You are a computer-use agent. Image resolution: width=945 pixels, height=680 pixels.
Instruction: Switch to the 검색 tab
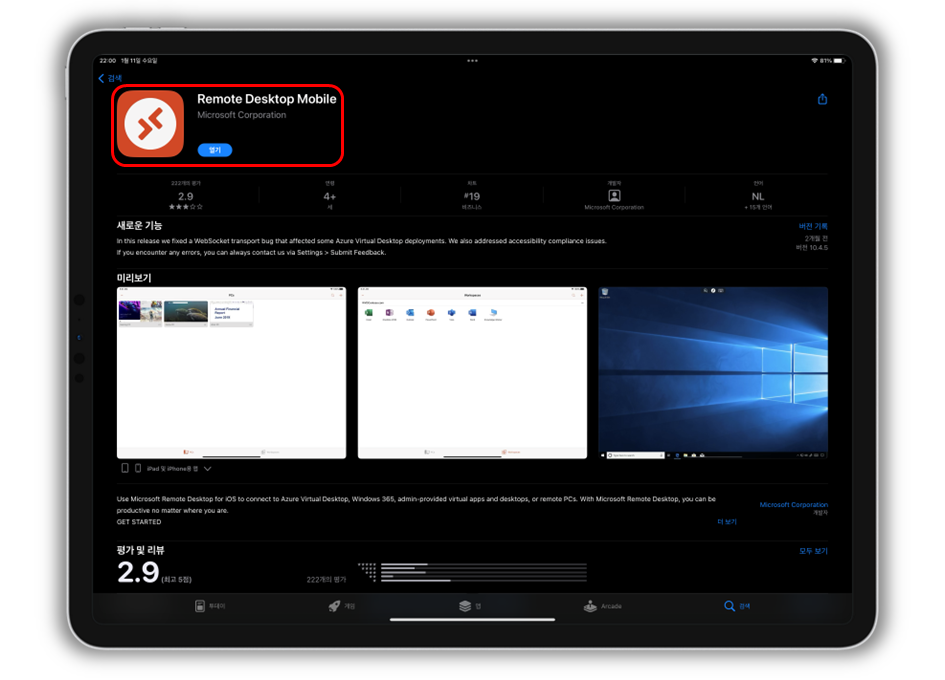point(737,606)
